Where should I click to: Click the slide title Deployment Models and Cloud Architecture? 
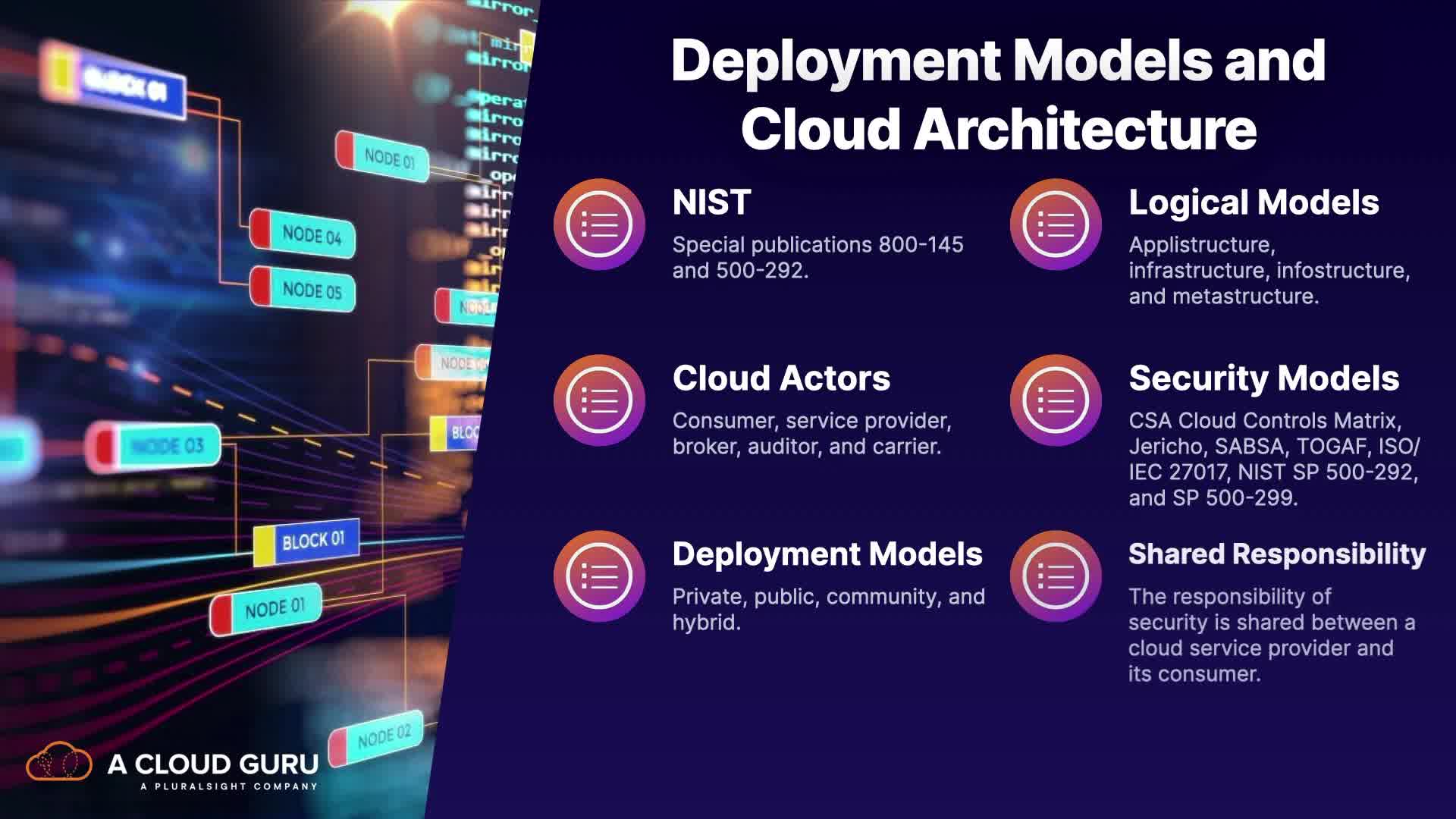[998, 95]
